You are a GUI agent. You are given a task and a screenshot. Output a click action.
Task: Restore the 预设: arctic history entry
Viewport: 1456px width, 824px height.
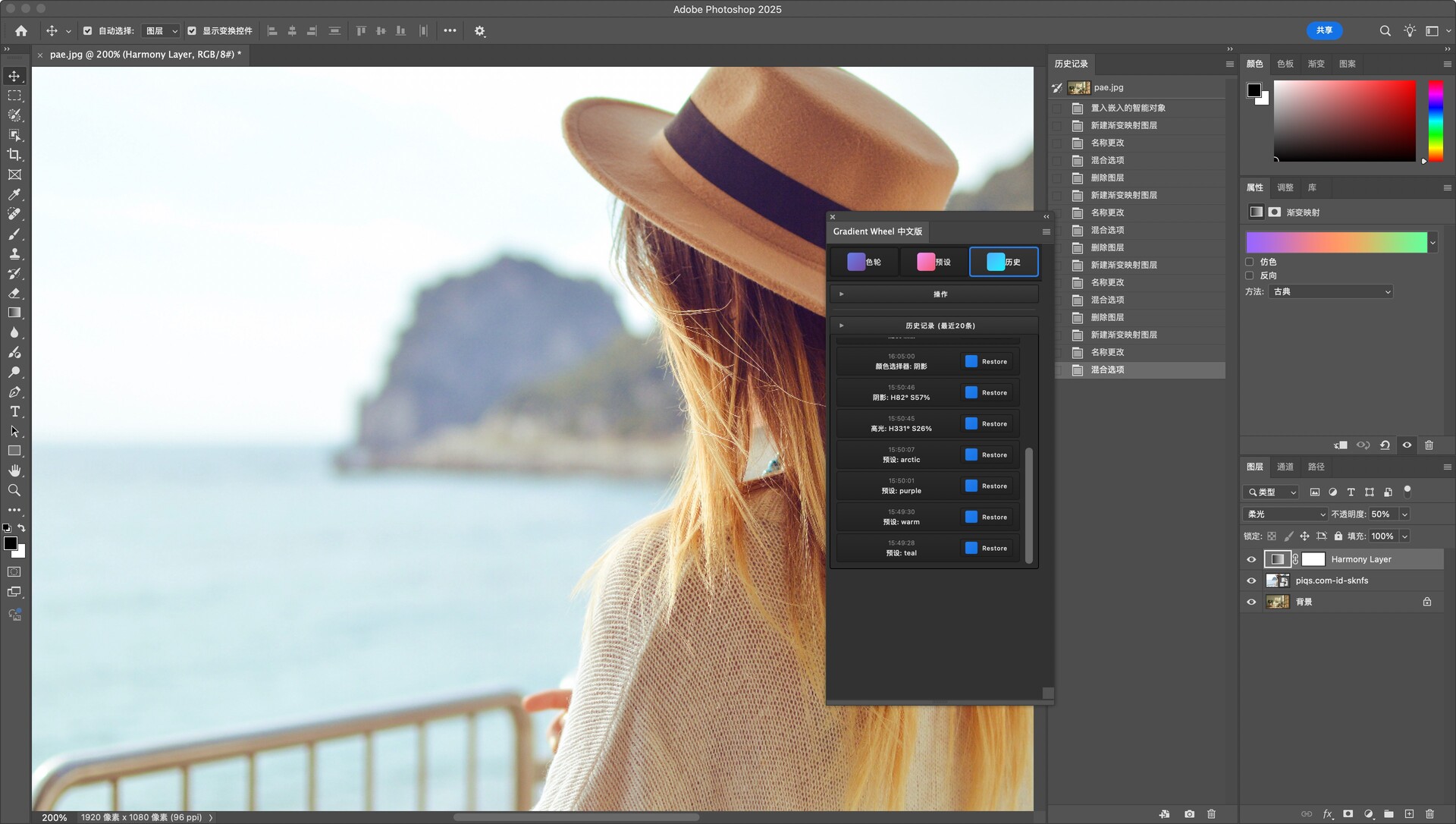(x=987, y=454)
